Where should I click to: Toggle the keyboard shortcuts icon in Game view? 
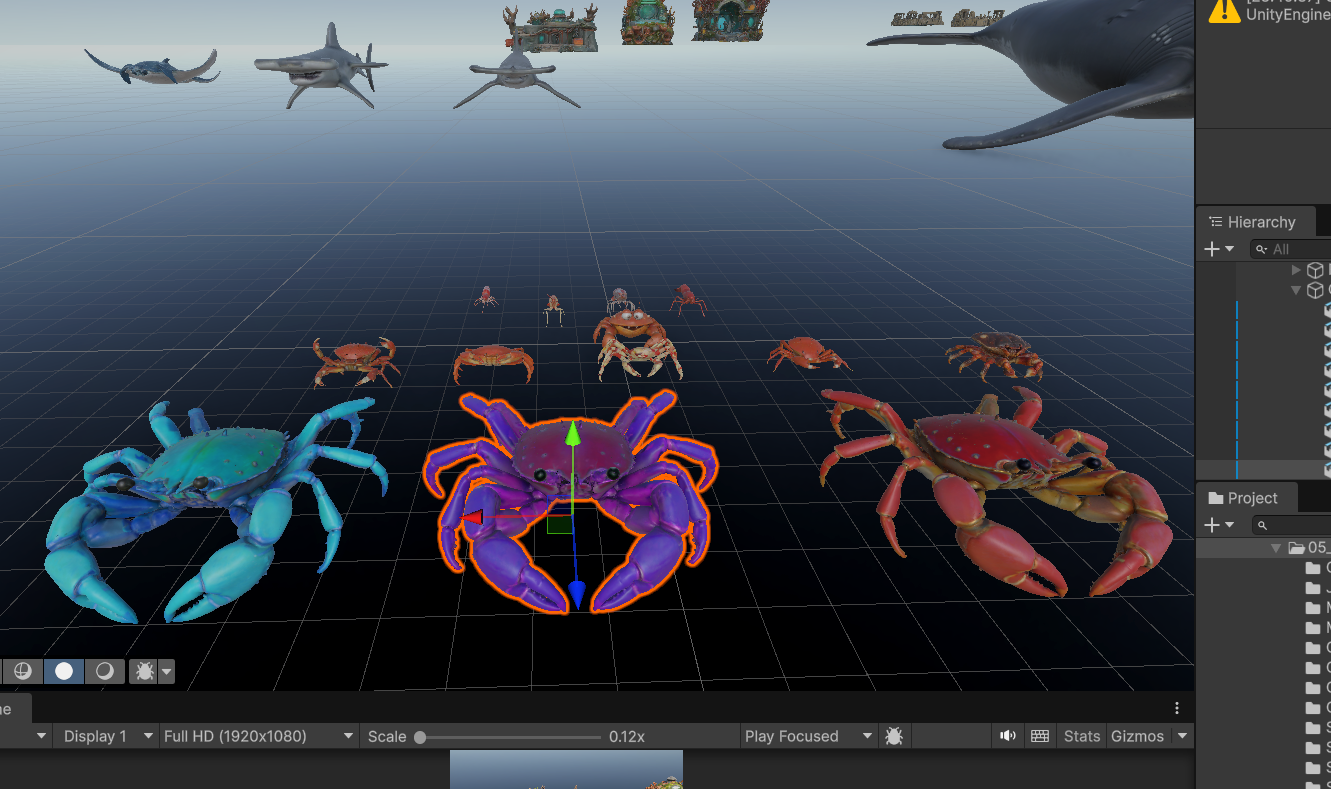point(1039,736)
